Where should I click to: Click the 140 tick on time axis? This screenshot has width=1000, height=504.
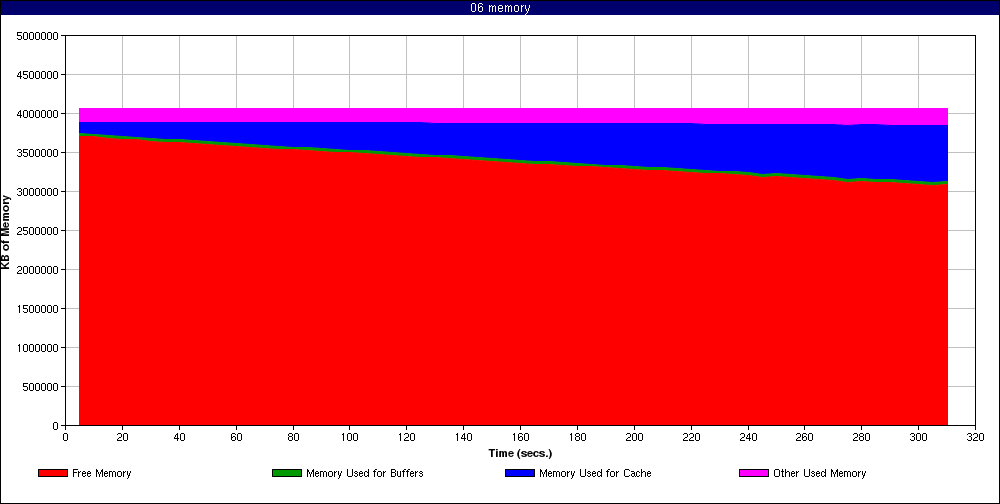(x=464, y=438)
